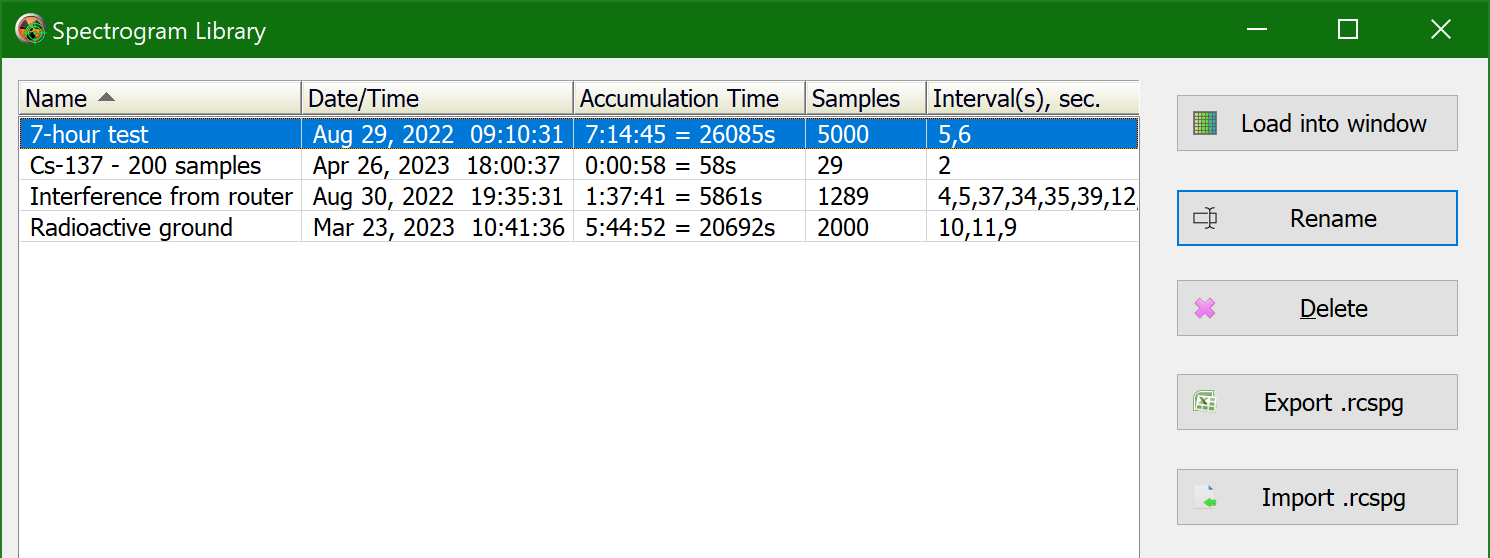Select the 7-hour test entry

(579, 134)
